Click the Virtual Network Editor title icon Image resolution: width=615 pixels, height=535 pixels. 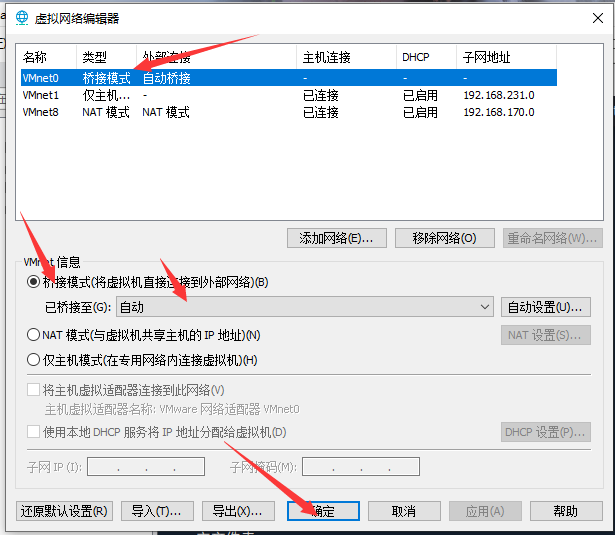(22, 16)
